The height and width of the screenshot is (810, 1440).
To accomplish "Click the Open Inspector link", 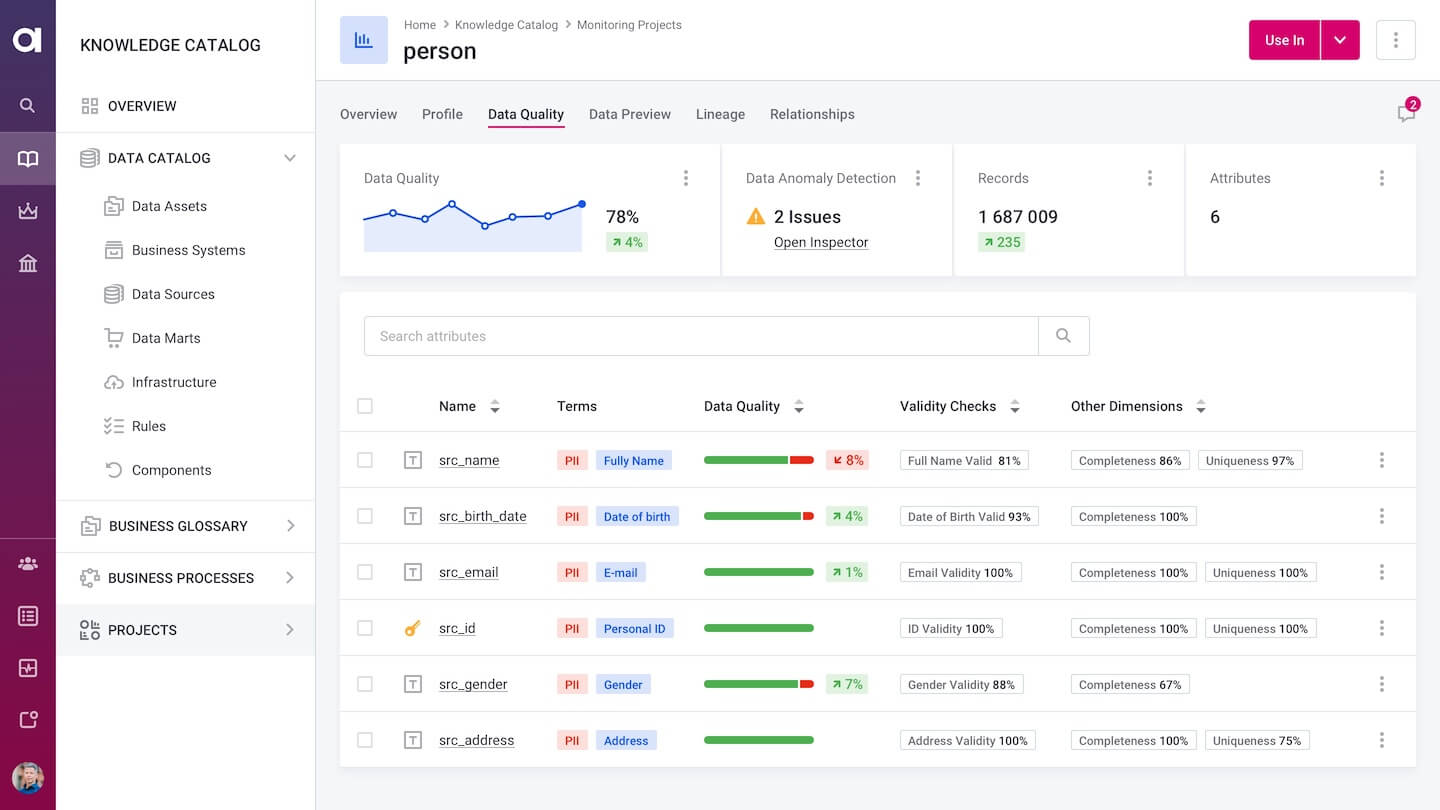I will (x=821, y=242).
